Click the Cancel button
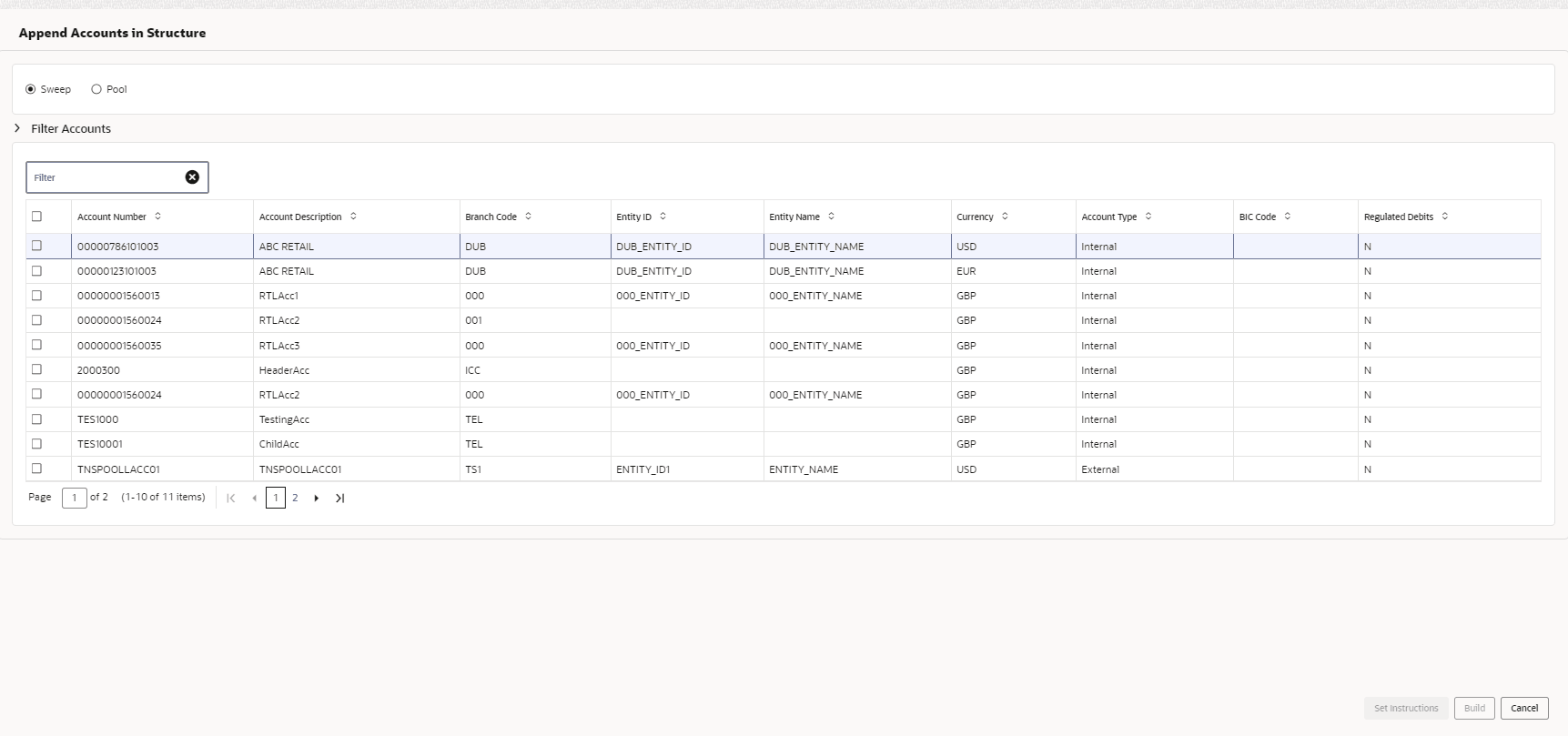 [x=1524, y=708]
